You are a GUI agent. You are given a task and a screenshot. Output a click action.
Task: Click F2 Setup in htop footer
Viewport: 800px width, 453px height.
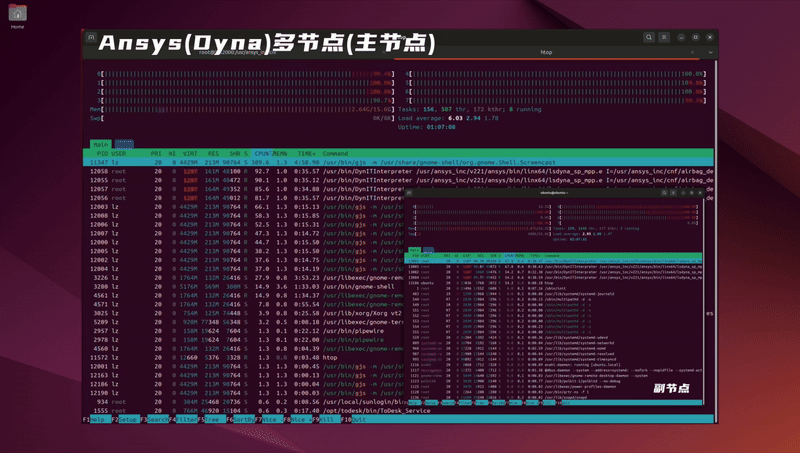click(x=126, y=419)
